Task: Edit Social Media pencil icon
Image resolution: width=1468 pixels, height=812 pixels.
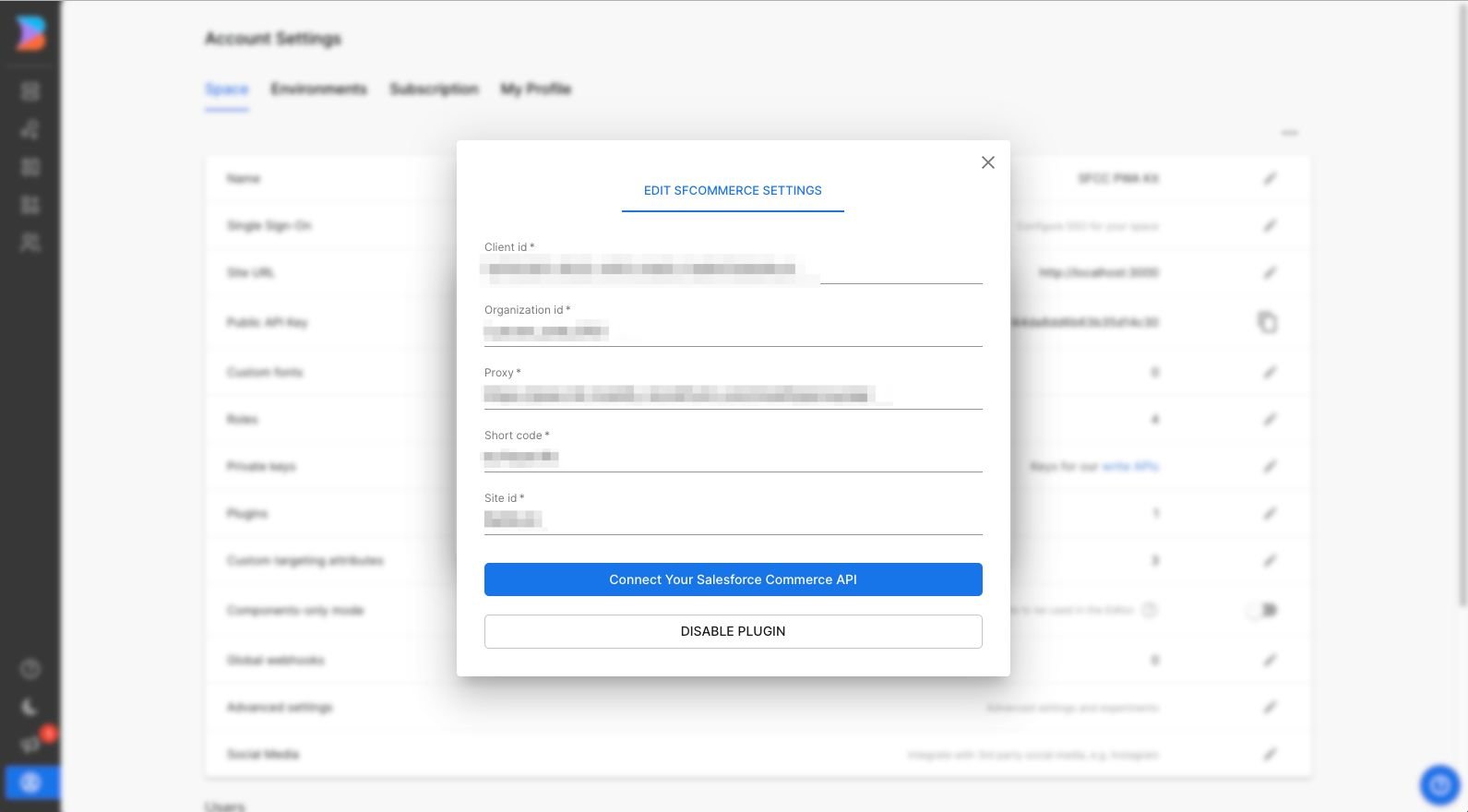Action: (x=1271, y=754)
